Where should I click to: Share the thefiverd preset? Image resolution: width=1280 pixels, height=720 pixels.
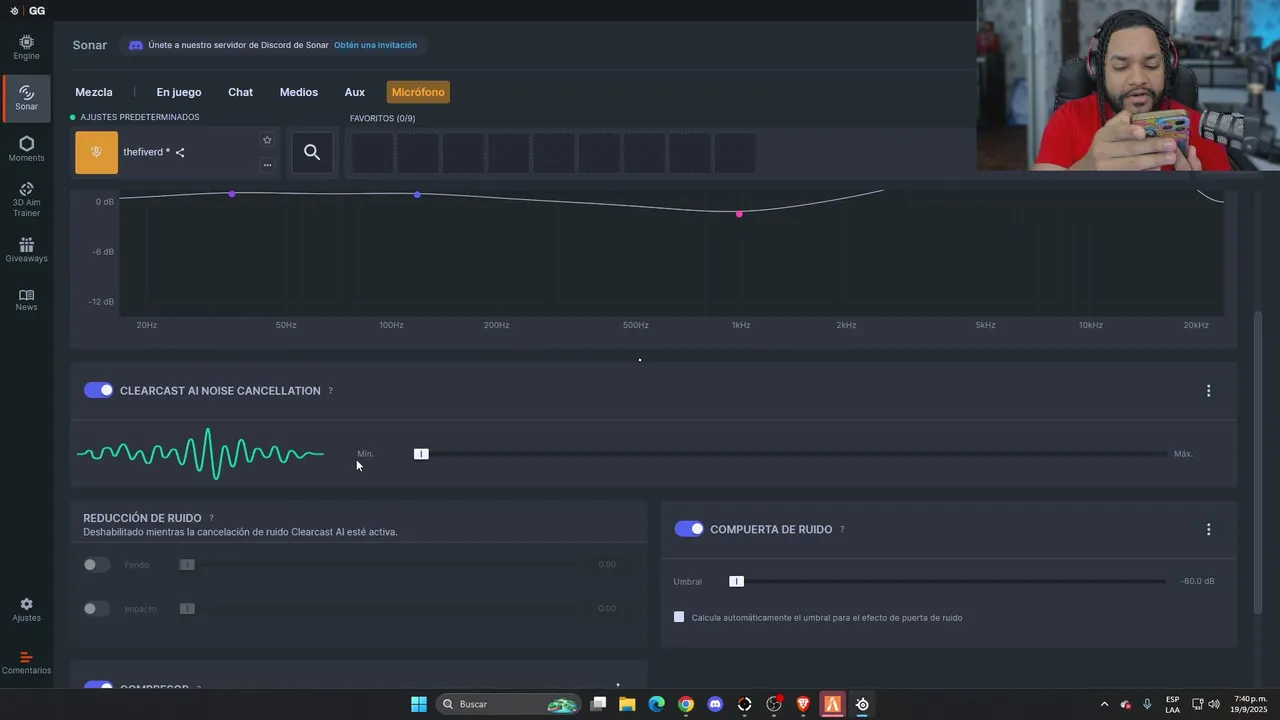(180, 153)
